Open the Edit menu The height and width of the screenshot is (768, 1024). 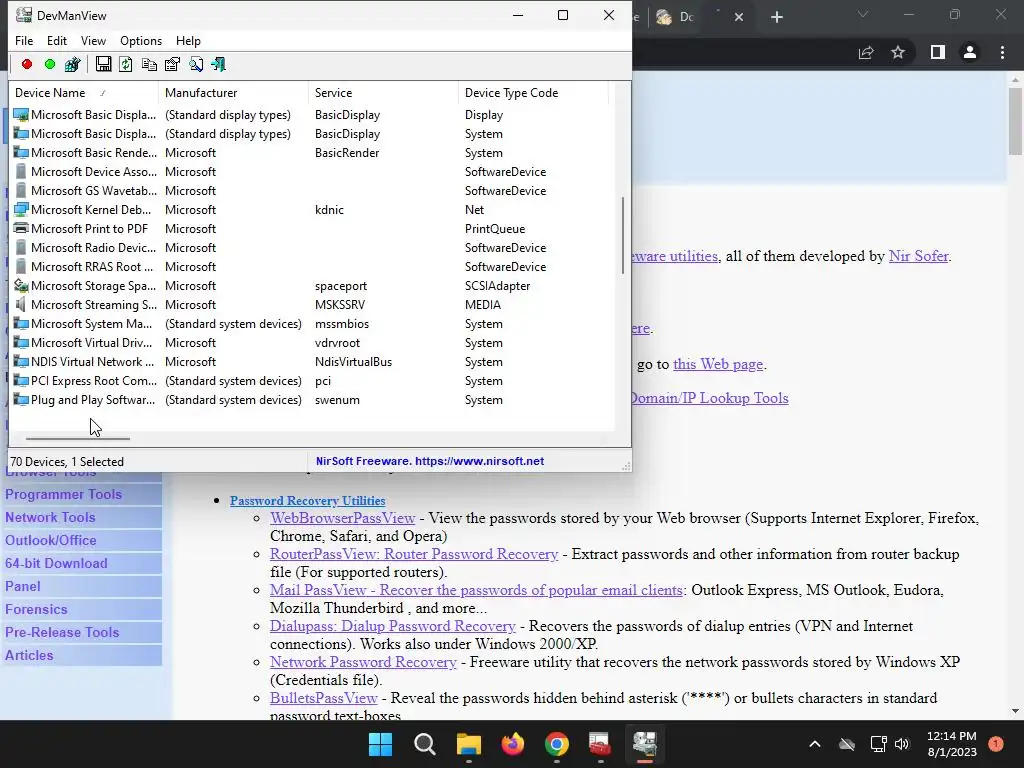point(57,40)
